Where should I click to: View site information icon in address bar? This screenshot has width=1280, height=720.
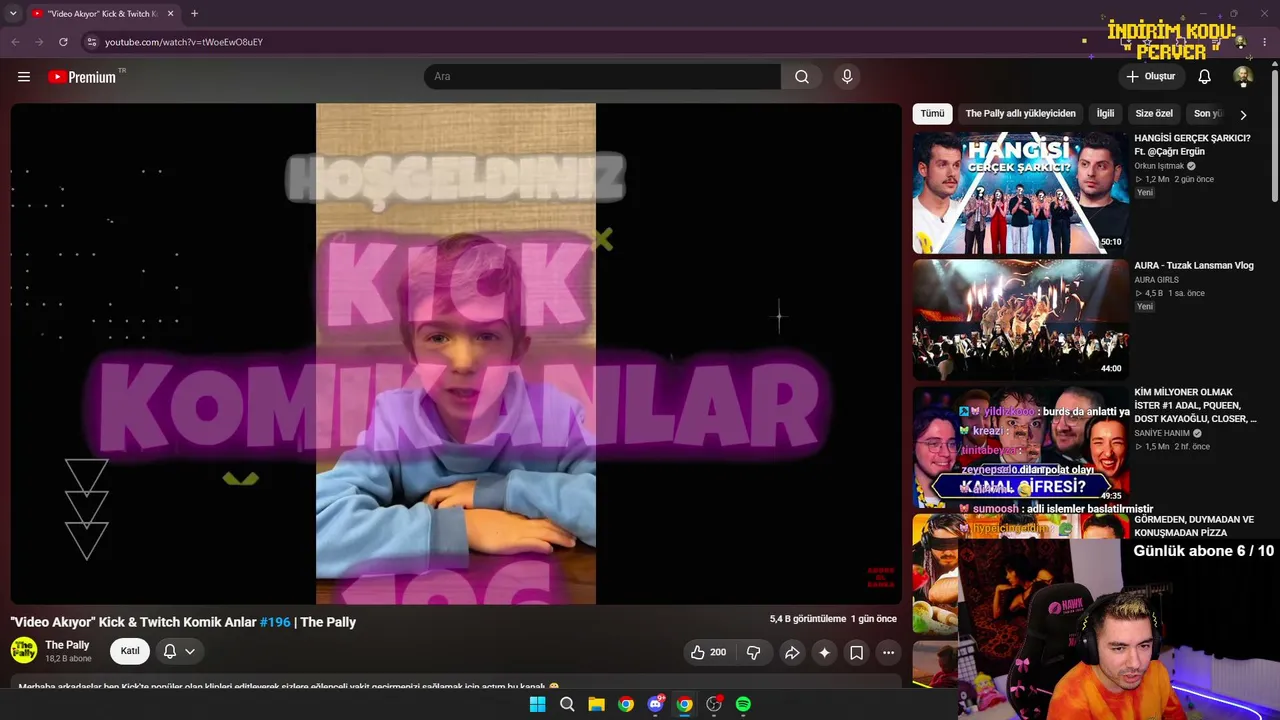[x=91, y=42]
